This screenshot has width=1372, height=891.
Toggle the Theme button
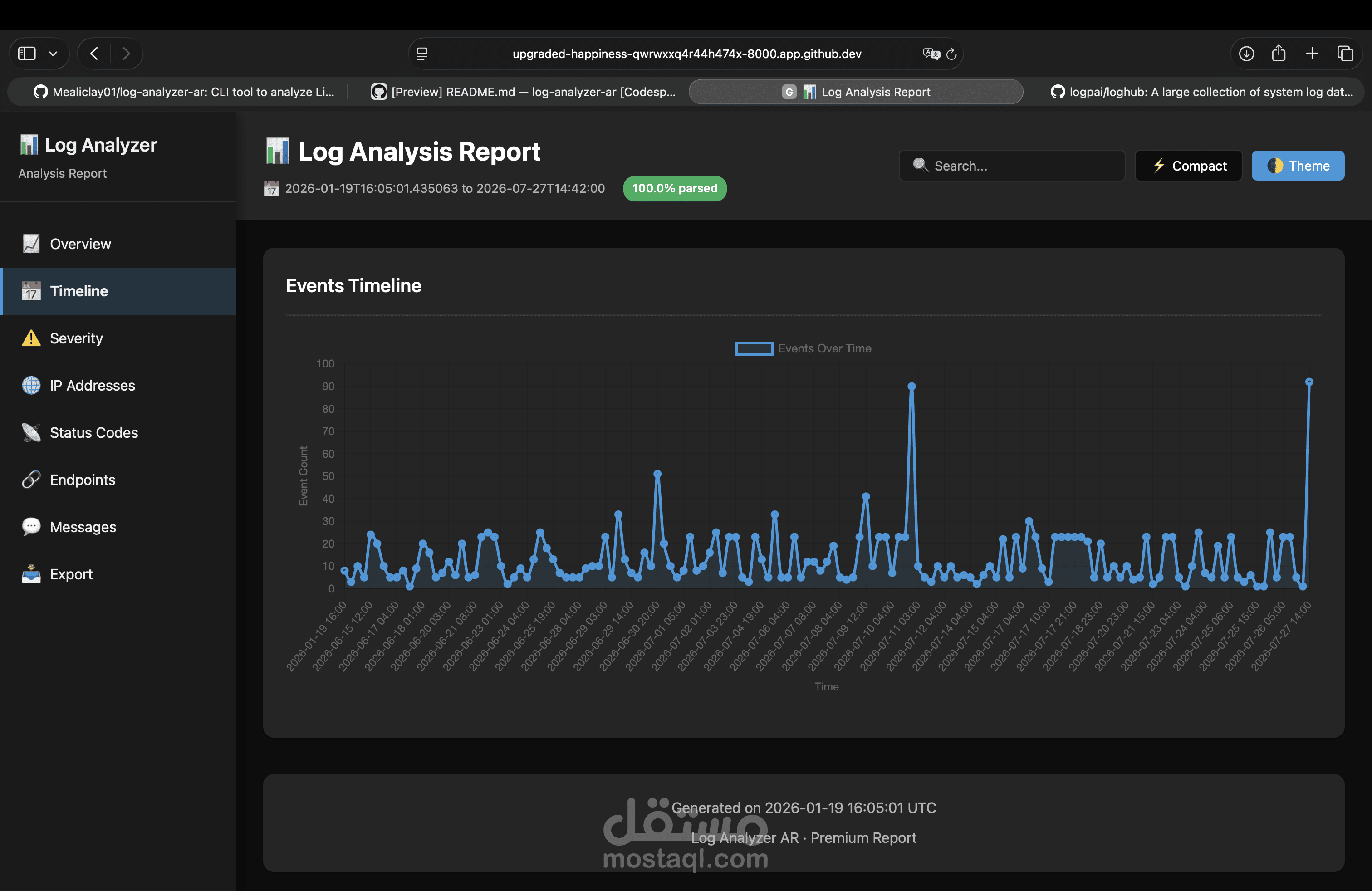(1298, 166)
